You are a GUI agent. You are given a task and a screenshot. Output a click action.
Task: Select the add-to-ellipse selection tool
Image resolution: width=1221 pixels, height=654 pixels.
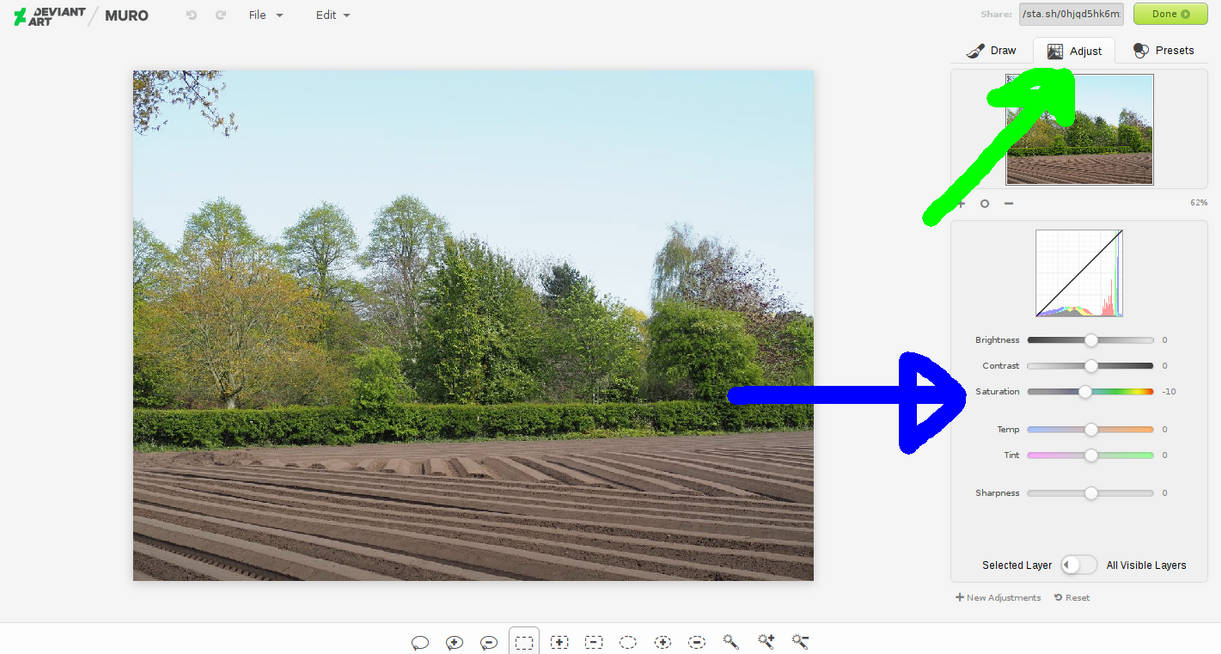(662, 642)
